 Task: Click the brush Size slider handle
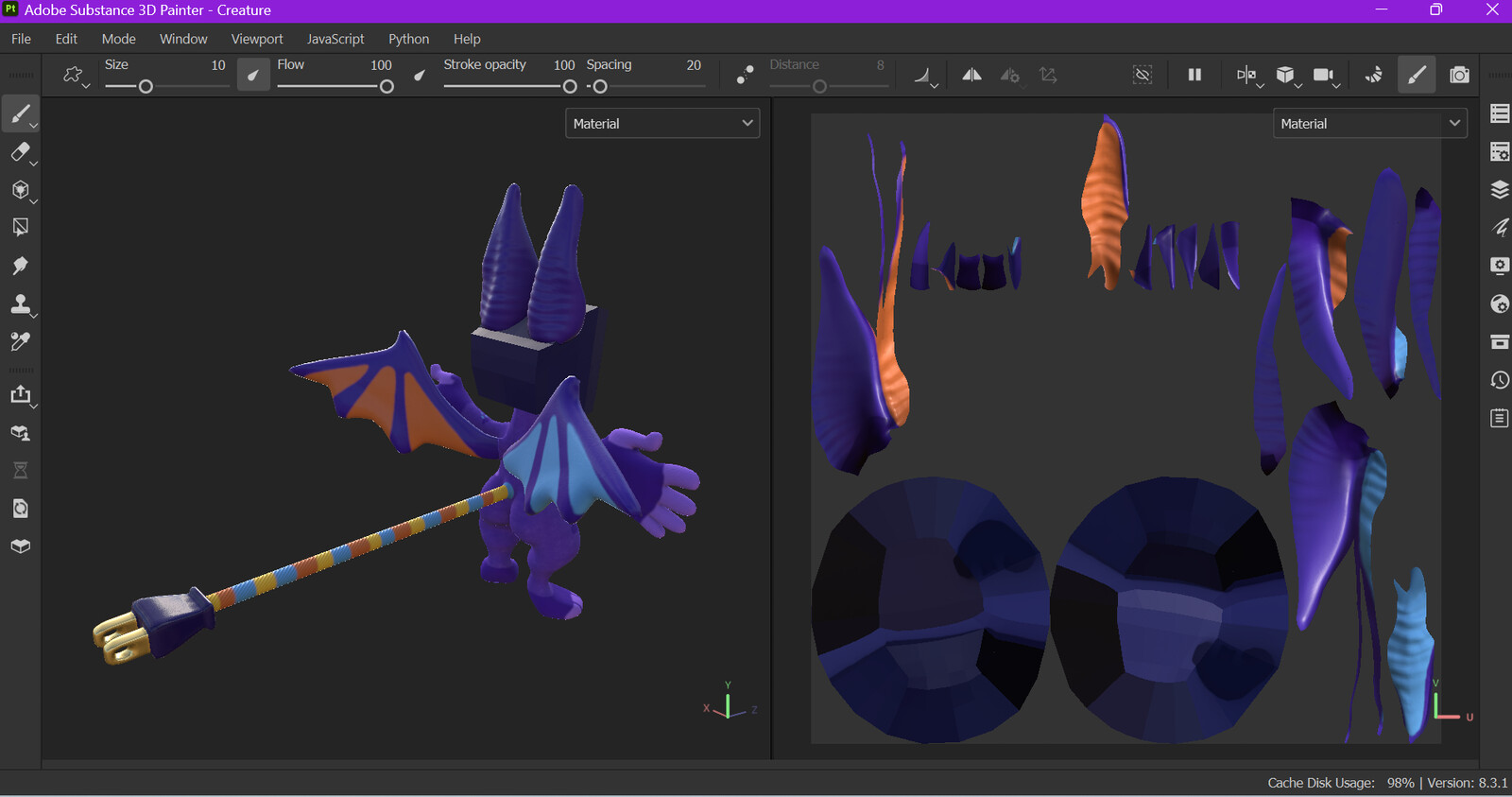[x=146, y=86]
